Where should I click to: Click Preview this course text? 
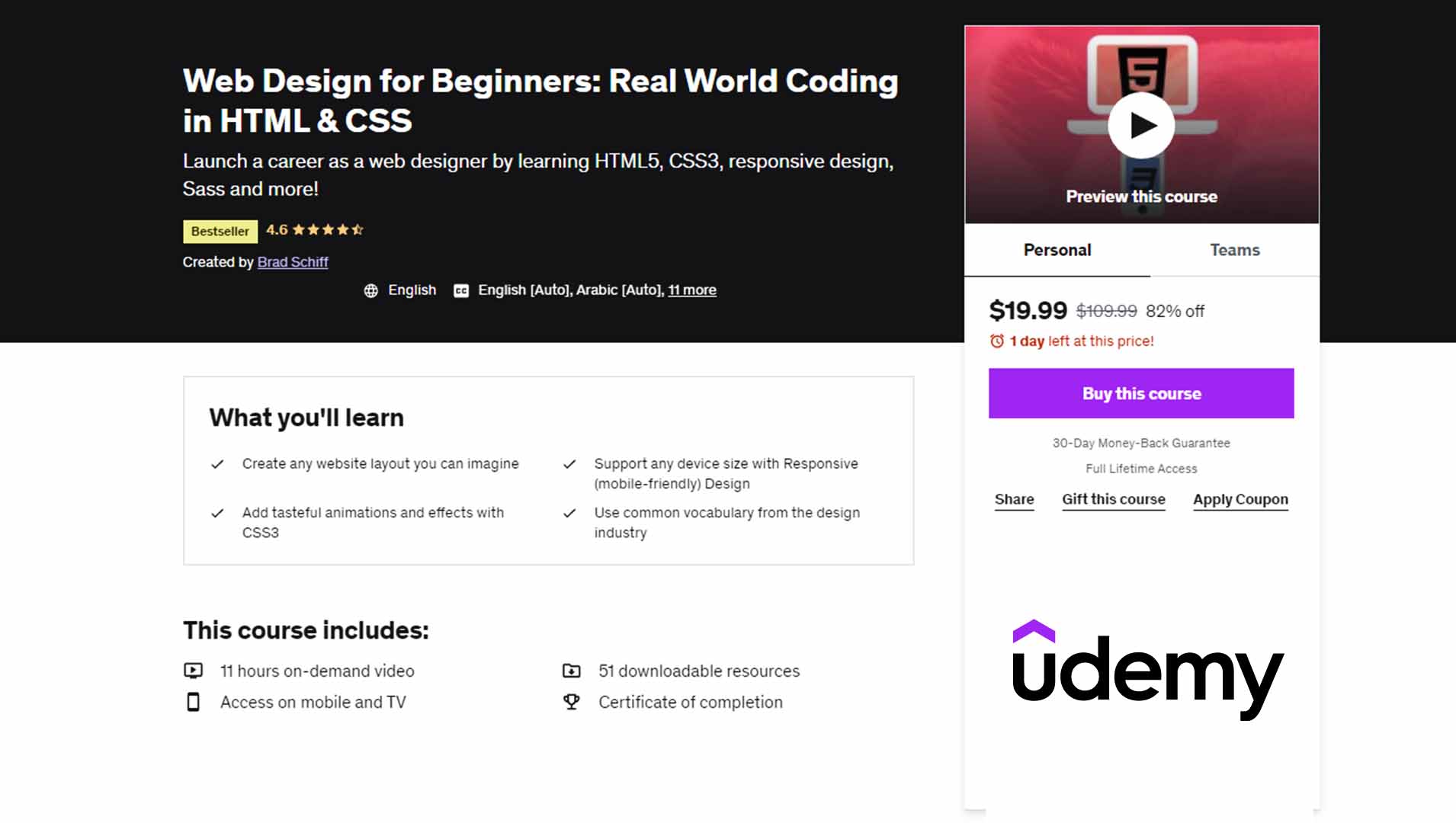click(x=1140, y=196)
